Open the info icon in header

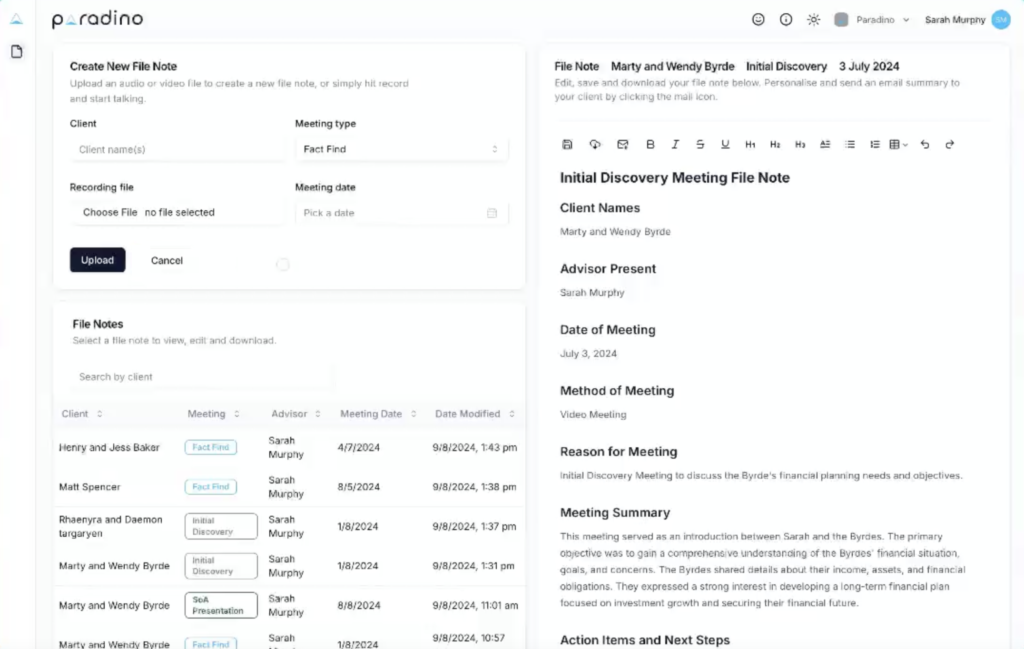[x=786, y=19]
